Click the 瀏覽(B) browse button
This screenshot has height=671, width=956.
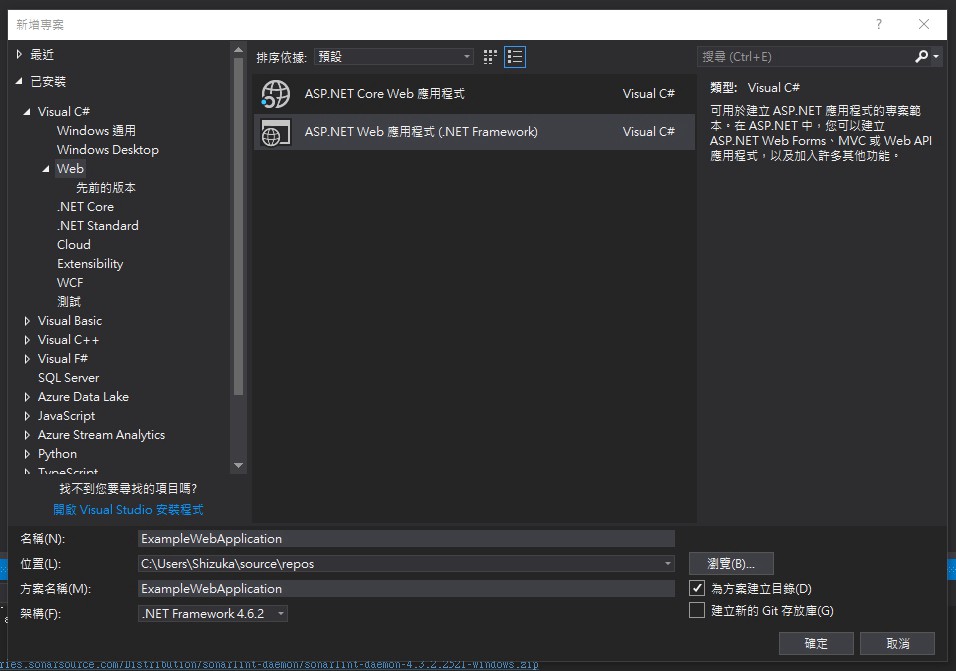[x=730, y=563]
